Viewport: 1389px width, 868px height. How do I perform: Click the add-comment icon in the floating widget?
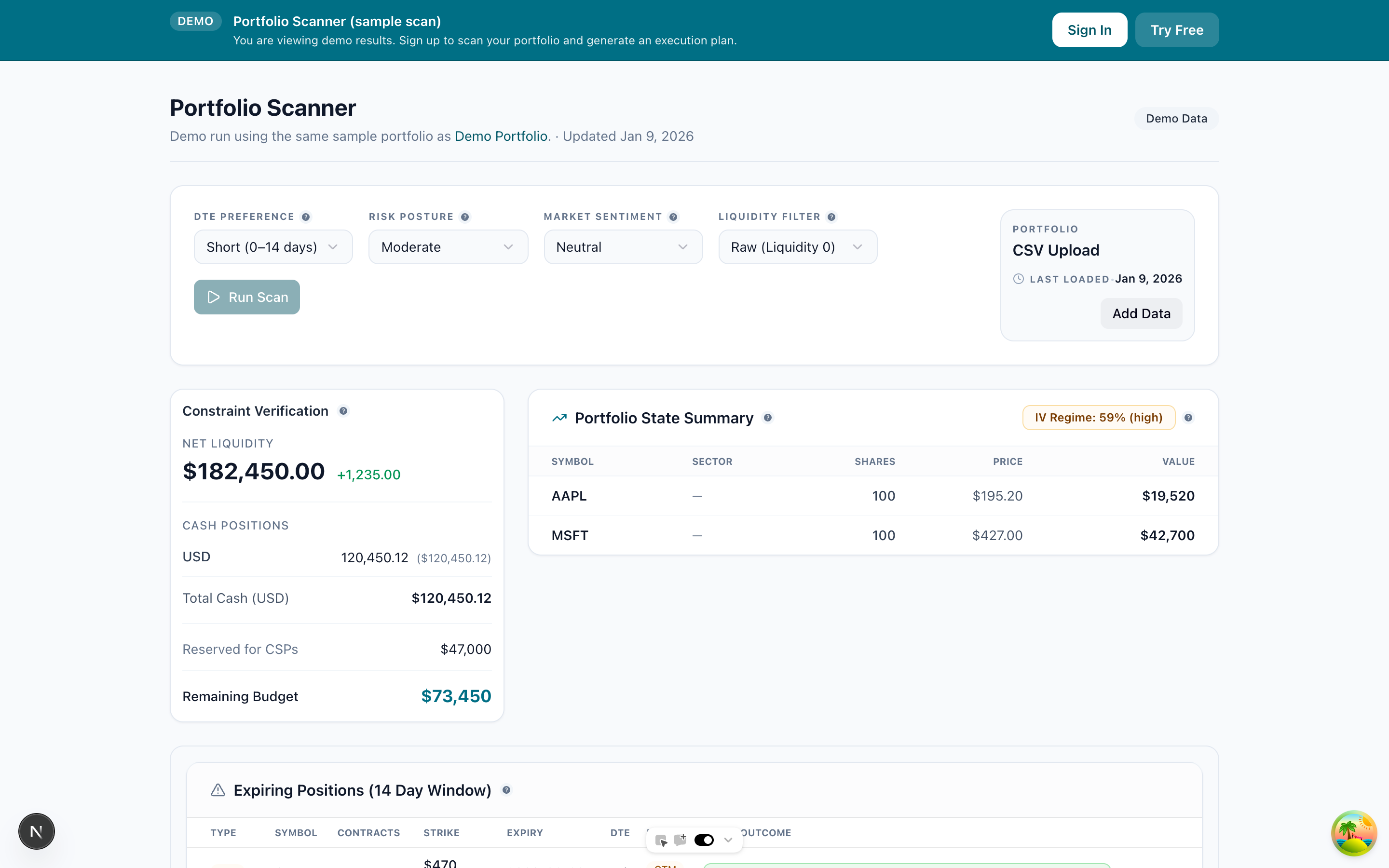click(681, 839)
